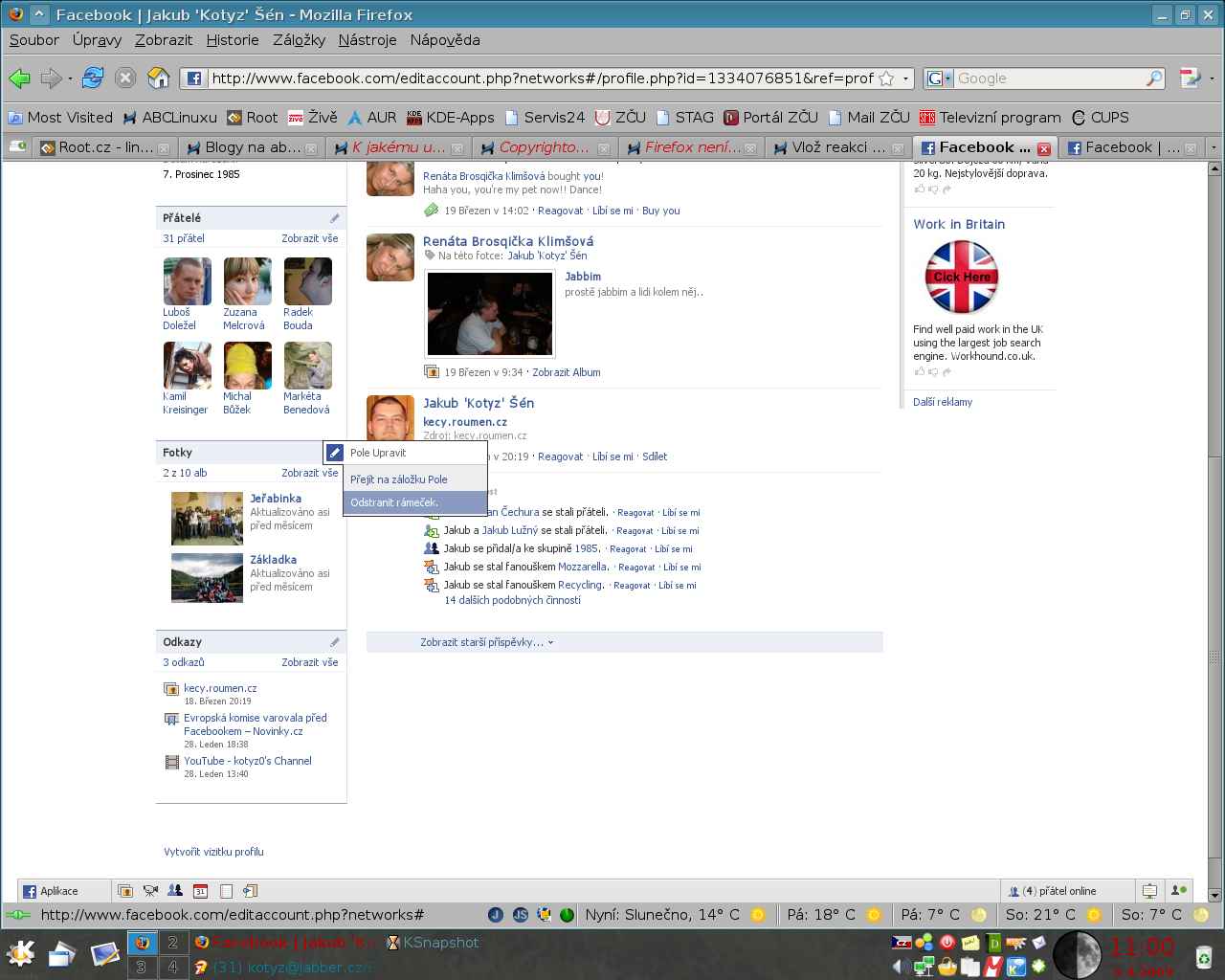Click the J icon in the status bar

click(496, 915)
